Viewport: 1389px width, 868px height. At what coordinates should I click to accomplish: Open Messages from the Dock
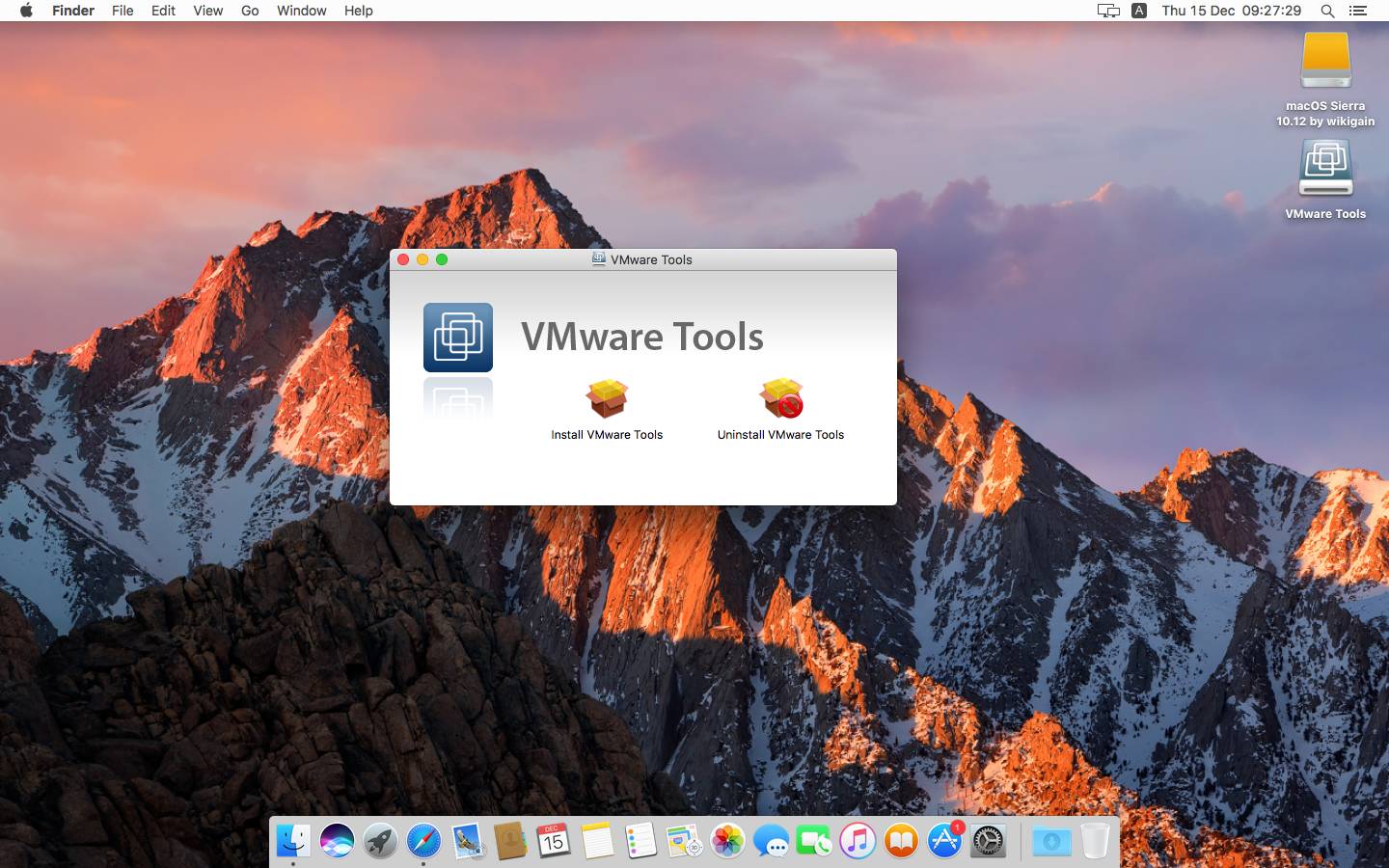(771, 841)
